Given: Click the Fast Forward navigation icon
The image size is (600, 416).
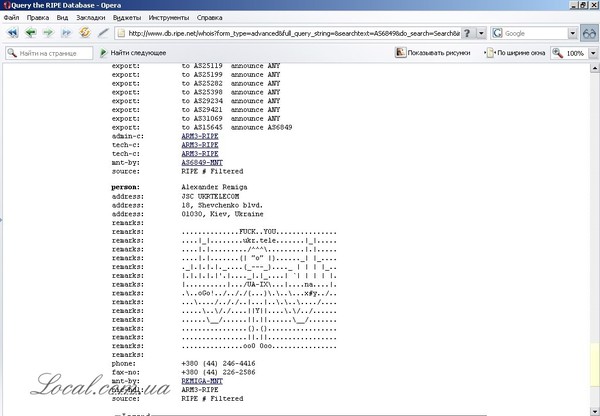Looking at the screenshot, I should click(66, 33).
